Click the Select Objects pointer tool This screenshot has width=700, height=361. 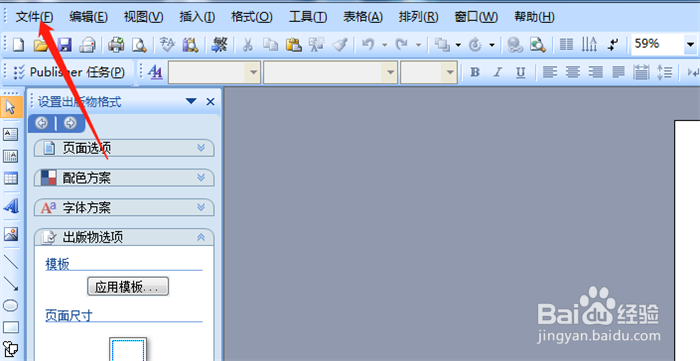tap(11, 107)
